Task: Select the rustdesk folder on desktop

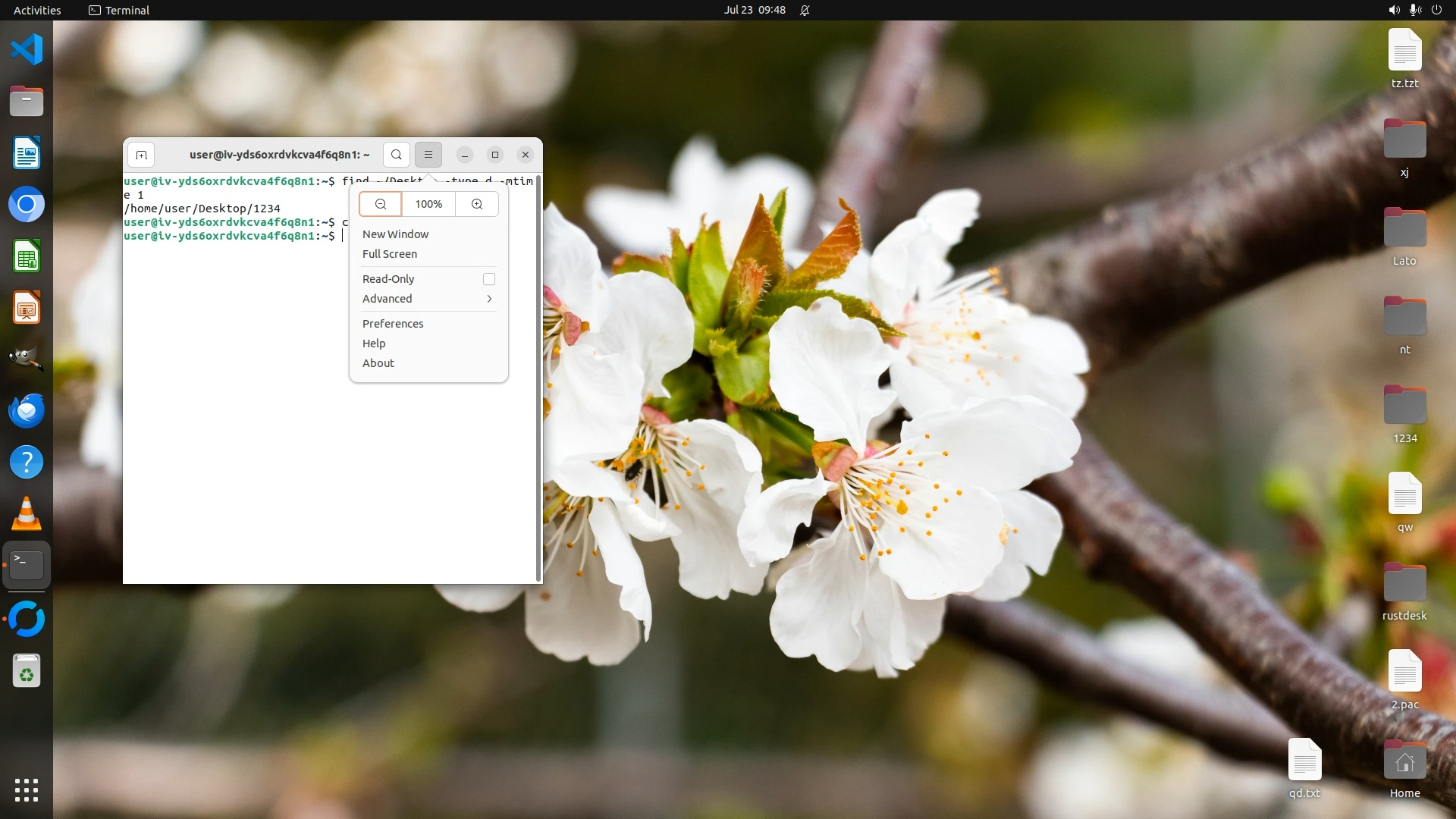Action: point(1404,584)
